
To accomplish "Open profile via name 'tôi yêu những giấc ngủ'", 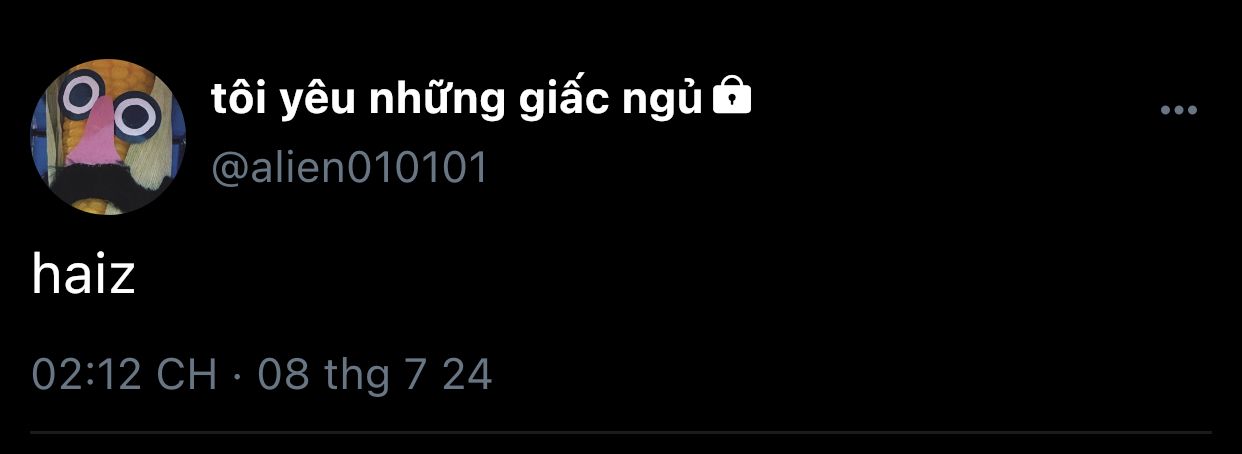I will pos(458,100).
